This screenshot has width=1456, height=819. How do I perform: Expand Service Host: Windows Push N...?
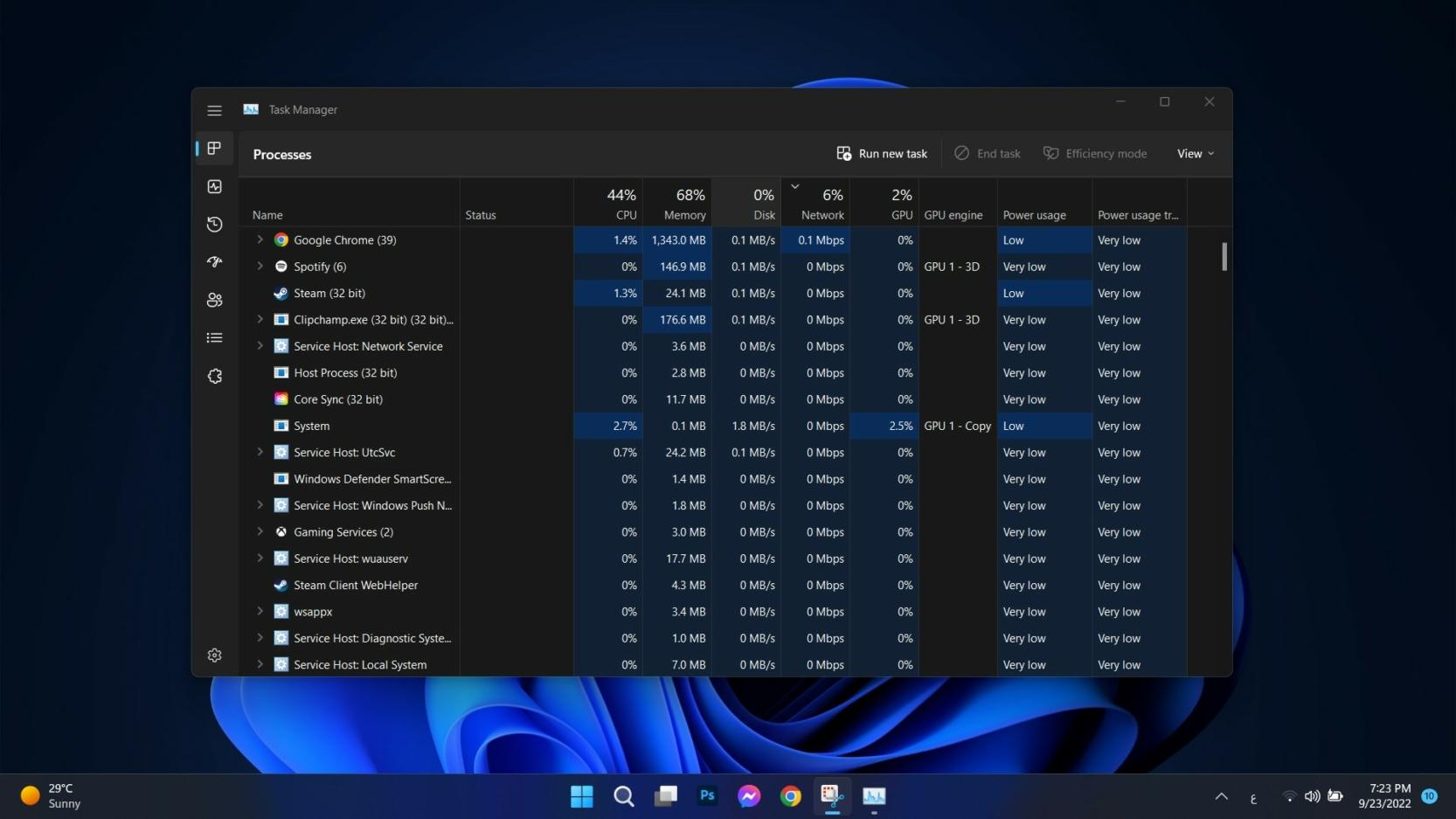click(260, 505)
